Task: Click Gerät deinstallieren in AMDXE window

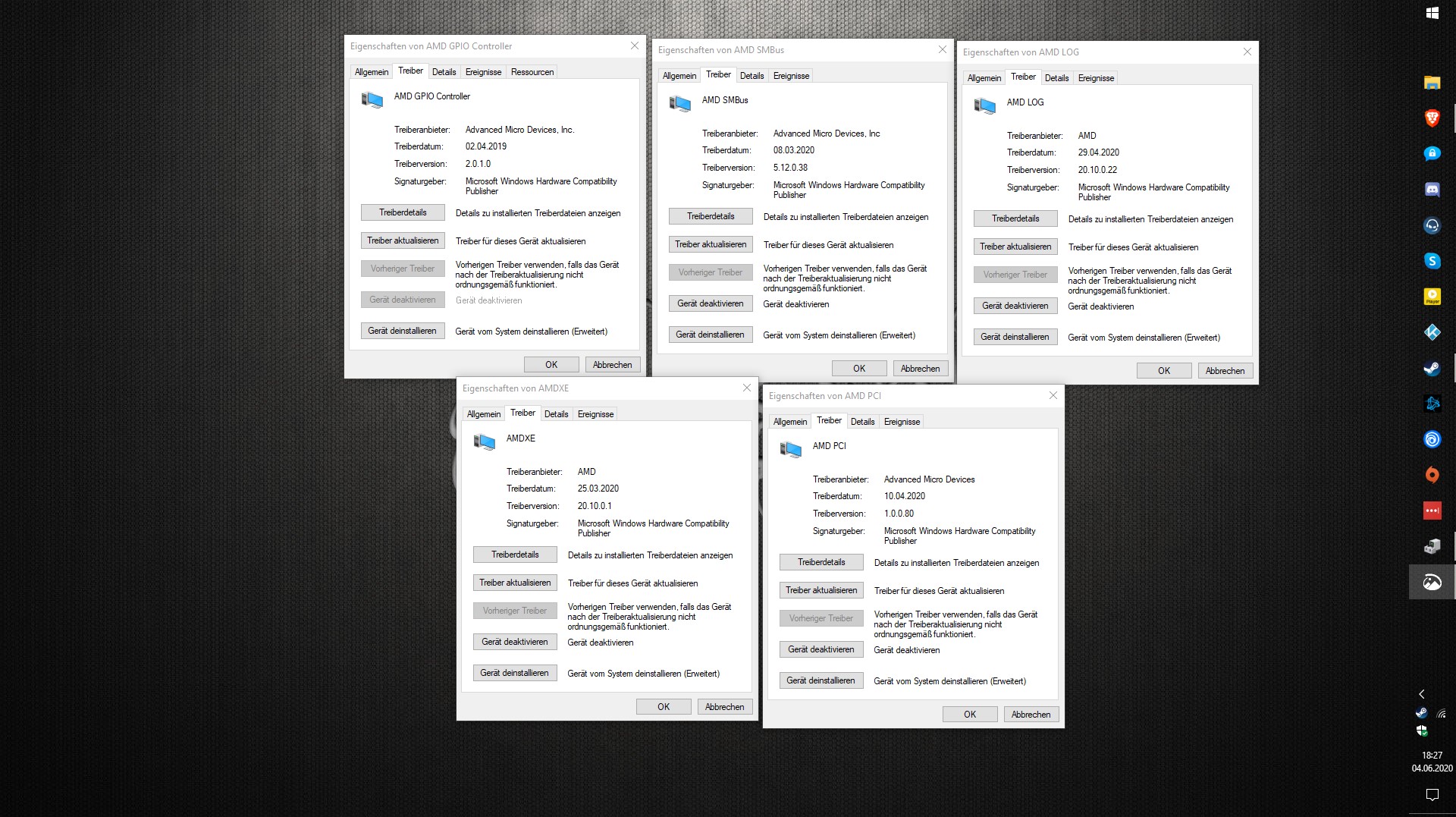Action: [x=515, y=673]
